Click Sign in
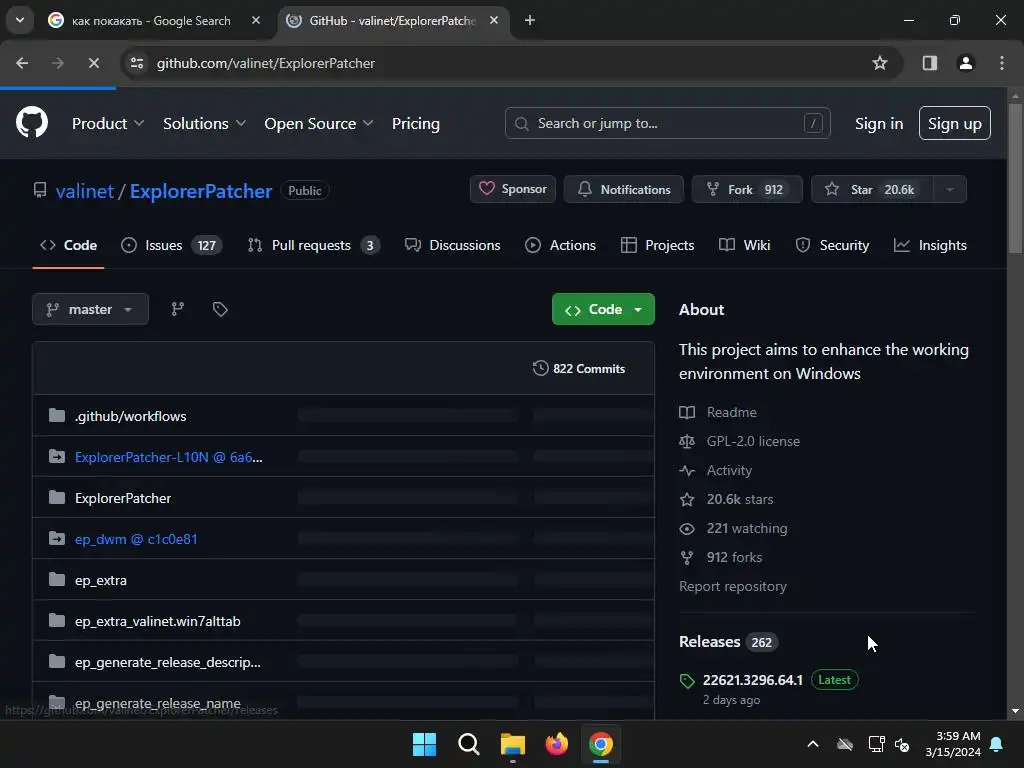Viewport: 1024px width, 768px height. pyautogui.click(x=879, y=123)
